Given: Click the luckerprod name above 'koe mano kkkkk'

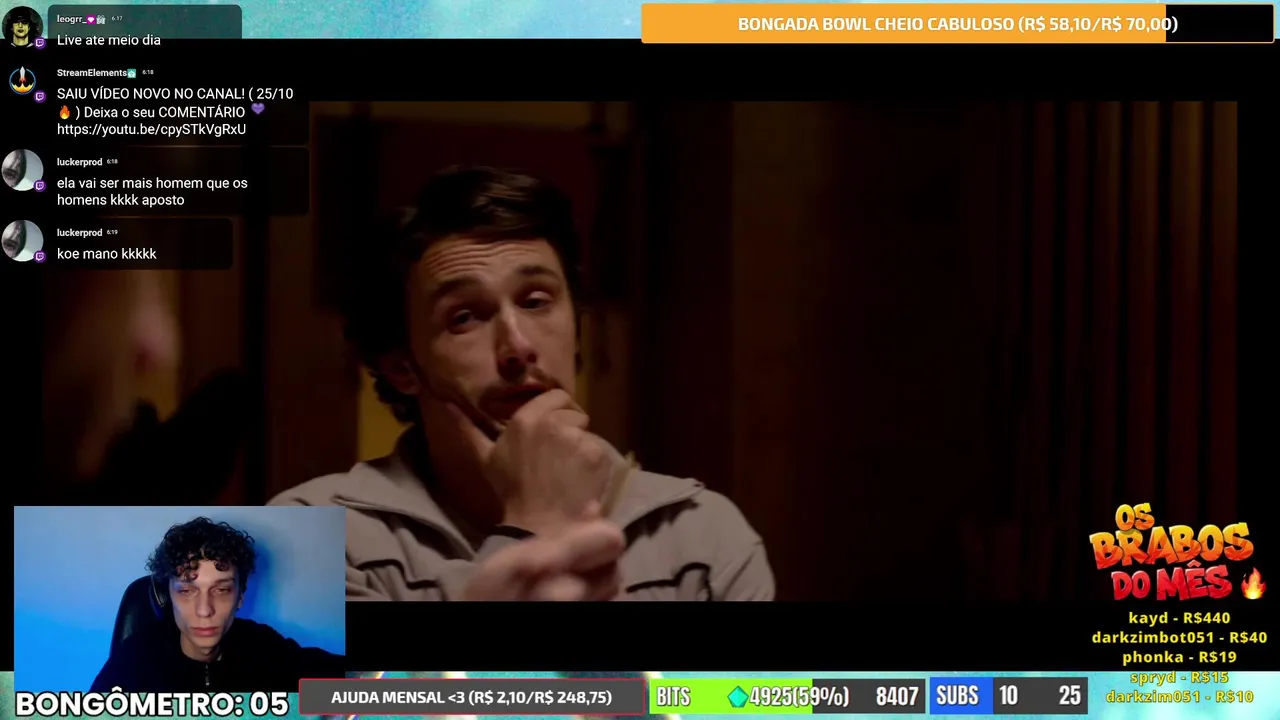Looking at the screenshot, I should (79, 233).
